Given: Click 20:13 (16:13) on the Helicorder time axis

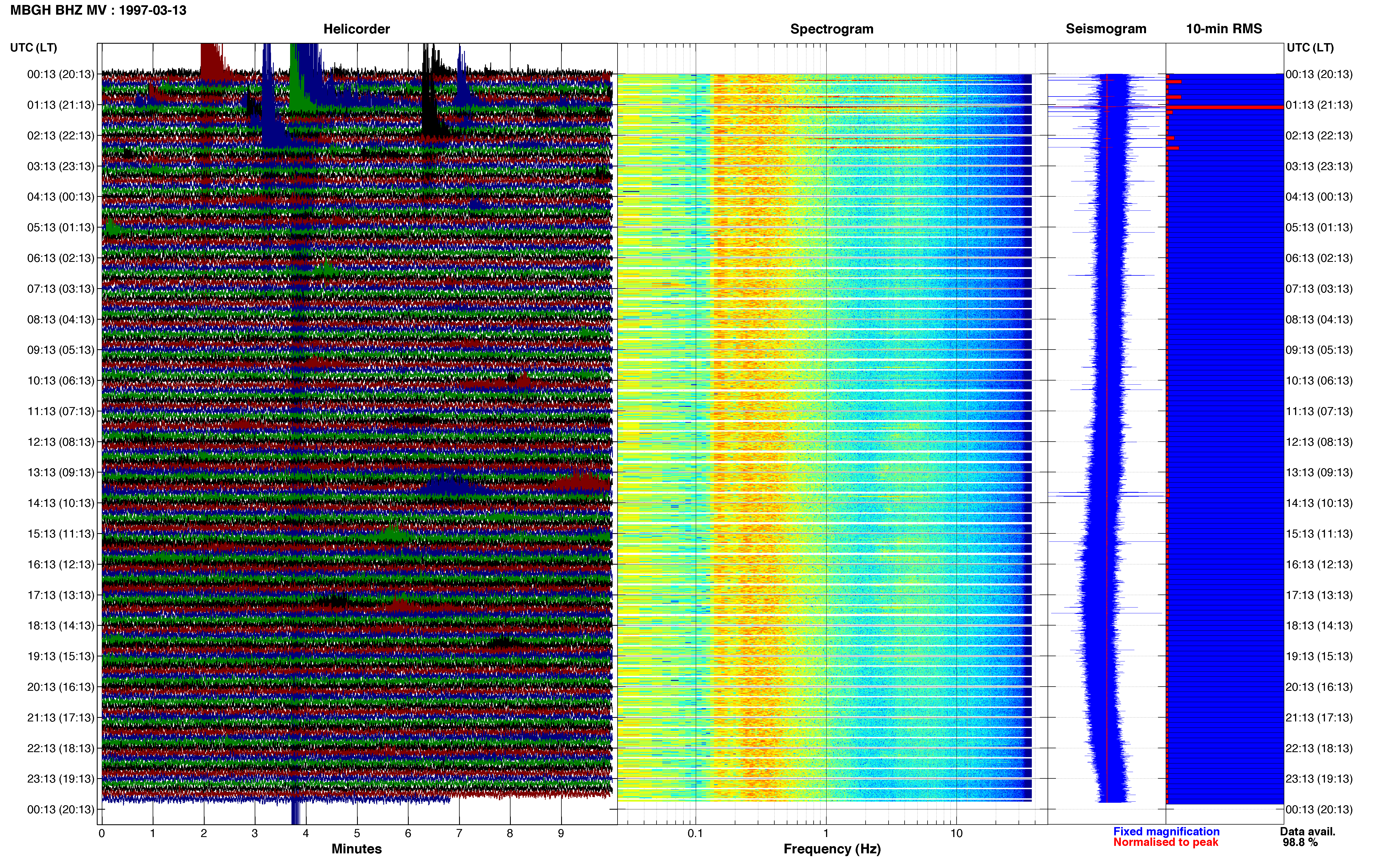Looking at the screenshot, I should pos(60,687).
